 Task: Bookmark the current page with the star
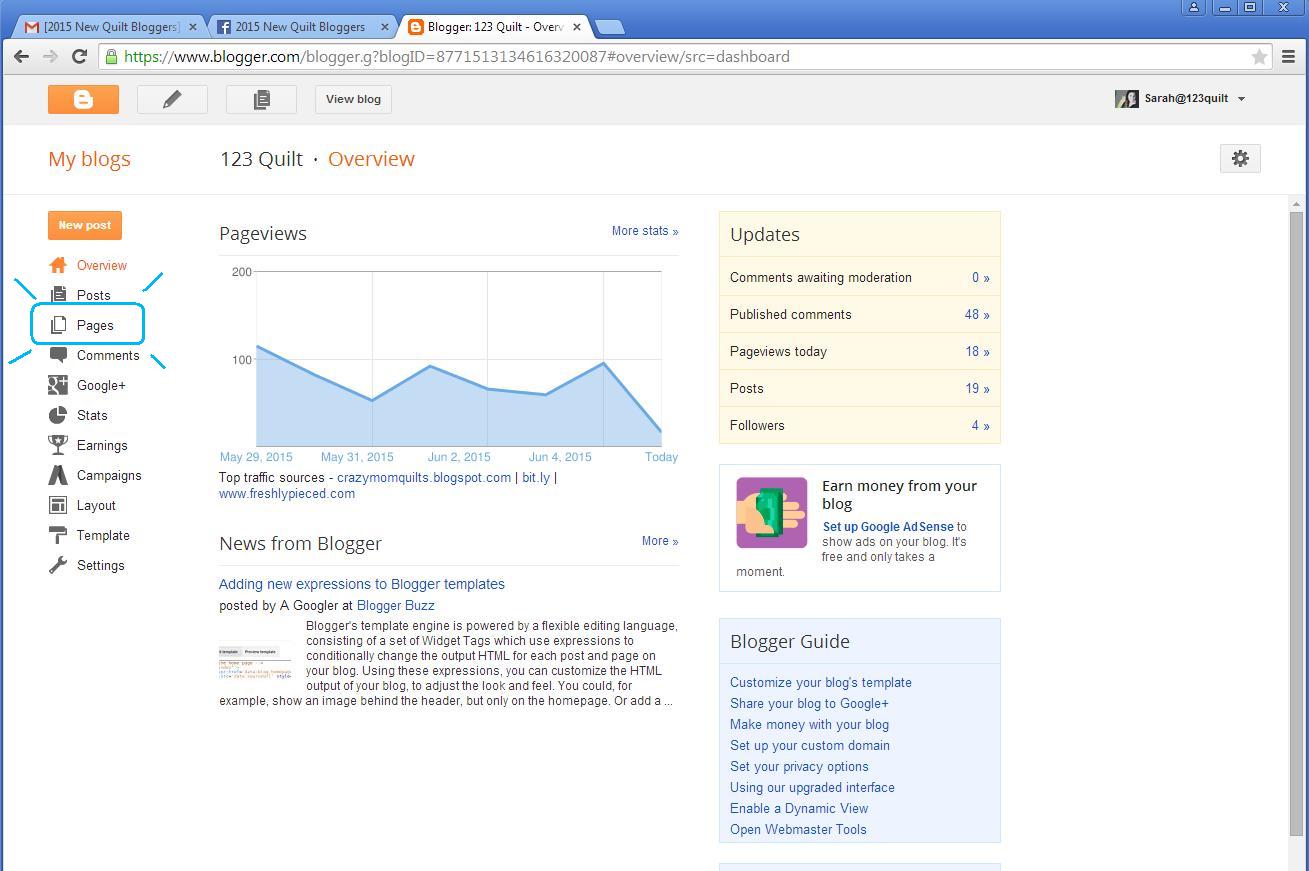[x=1261, y=57]
